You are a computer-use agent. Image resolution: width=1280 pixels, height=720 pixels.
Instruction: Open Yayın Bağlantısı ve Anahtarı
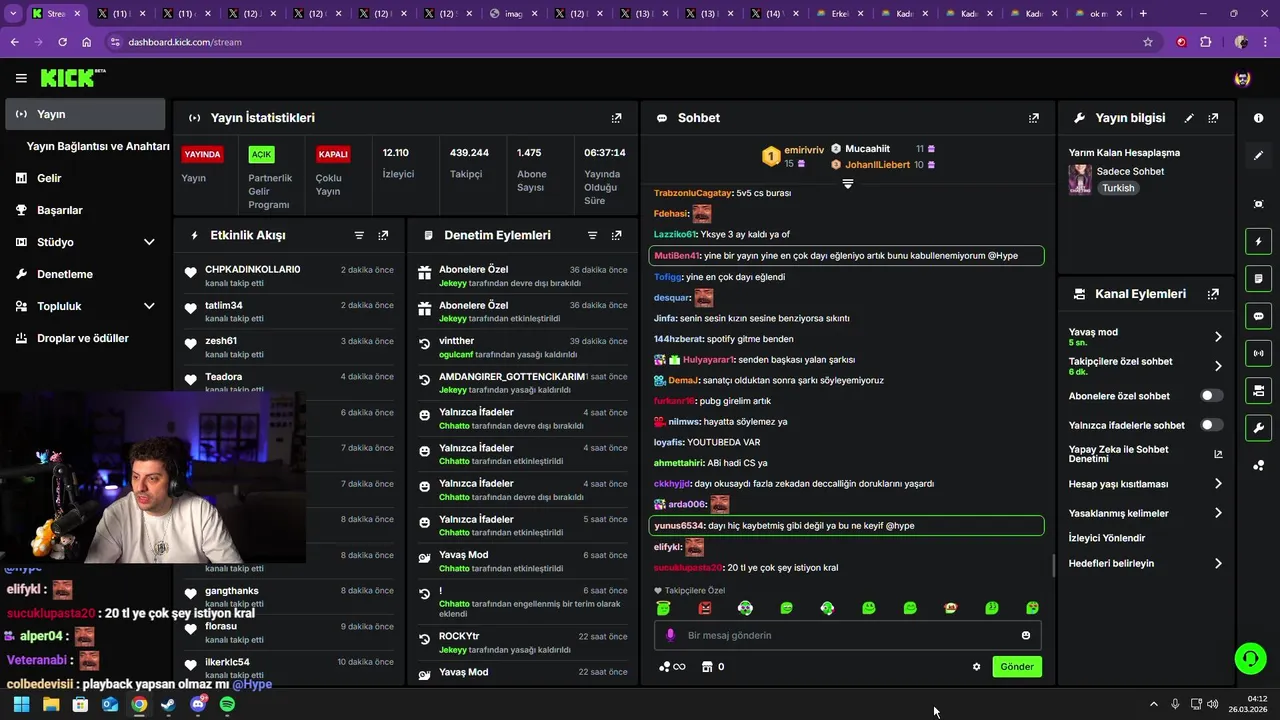point(98,146)
